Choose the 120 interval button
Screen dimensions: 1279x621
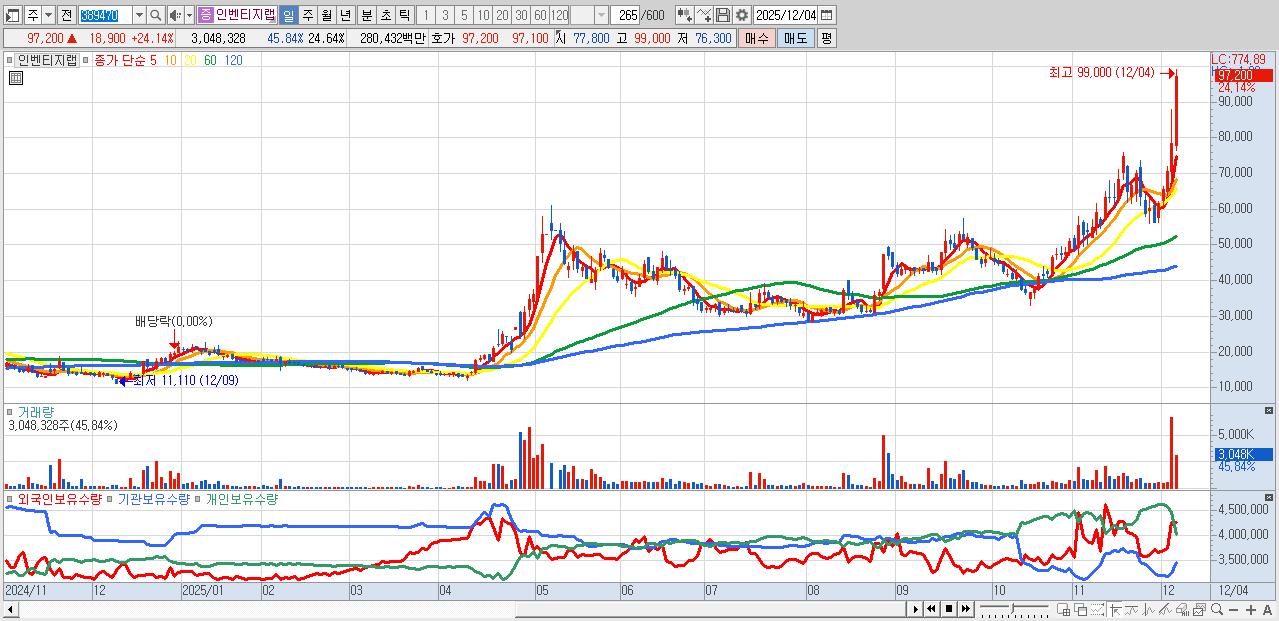pyautogui.click(x=559, y=15)
